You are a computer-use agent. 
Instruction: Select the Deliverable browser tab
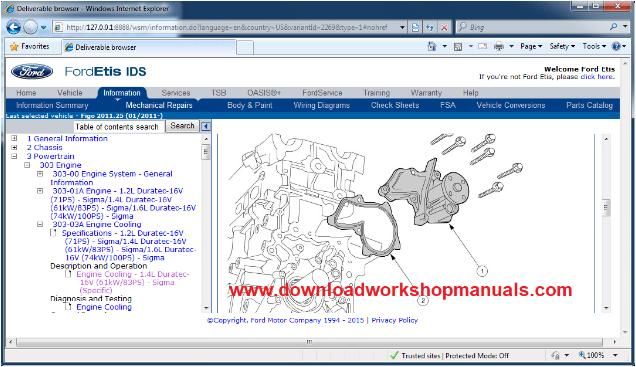149,47
